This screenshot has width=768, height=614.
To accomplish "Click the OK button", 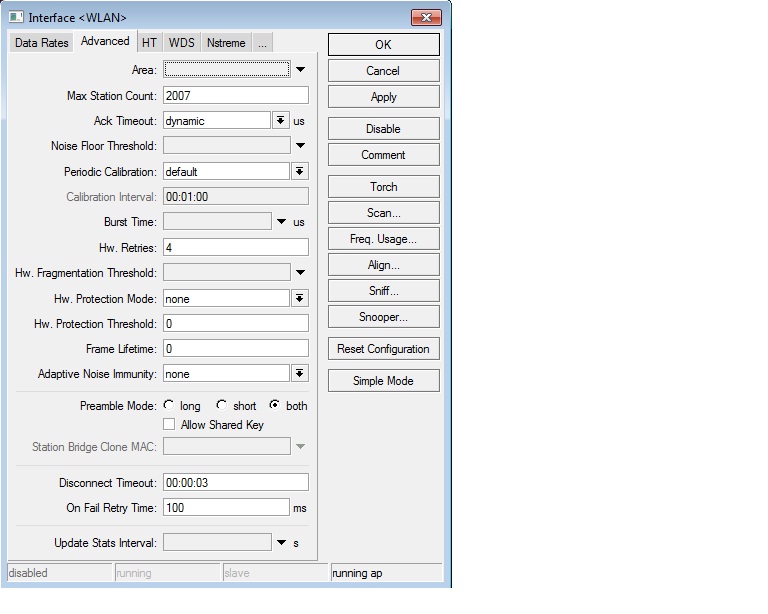I will pyautogui.click(x=384, y=45).
